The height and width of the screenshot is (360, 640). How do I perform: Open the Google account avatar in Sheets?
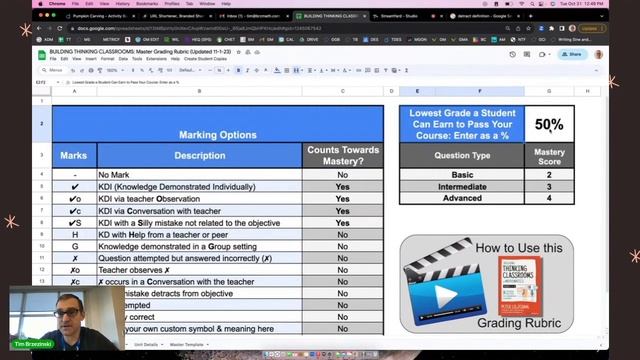(598, 54)
